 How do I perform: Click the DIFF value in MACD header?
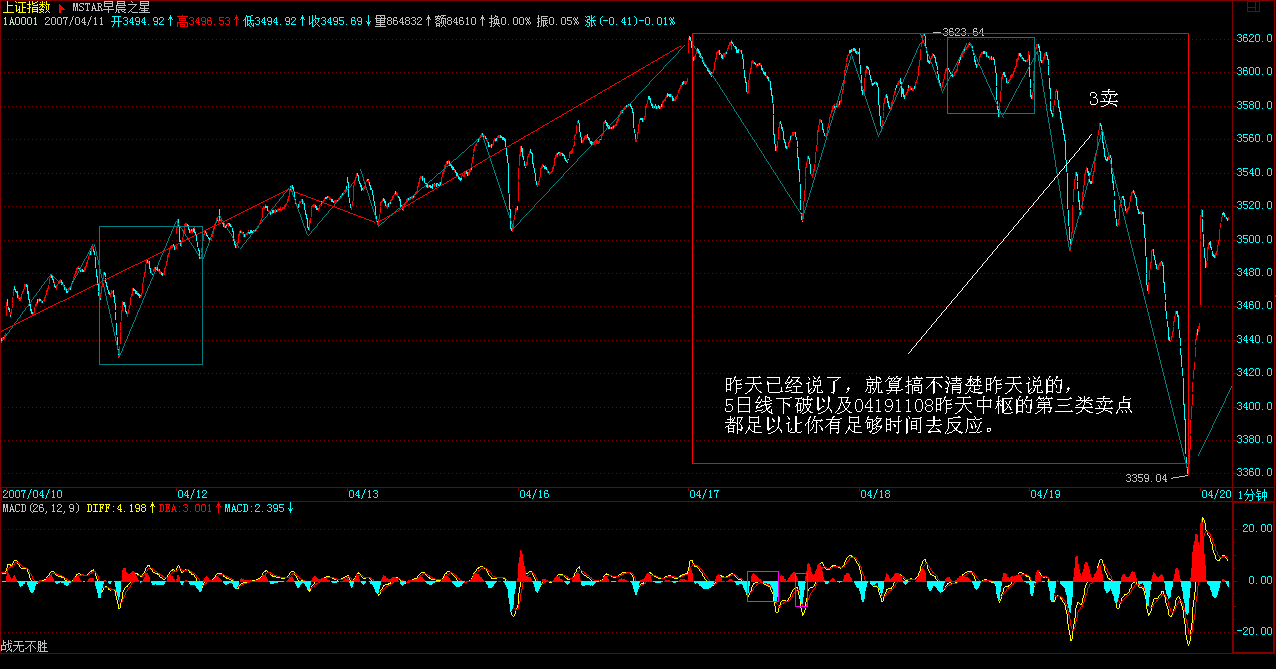128,508
